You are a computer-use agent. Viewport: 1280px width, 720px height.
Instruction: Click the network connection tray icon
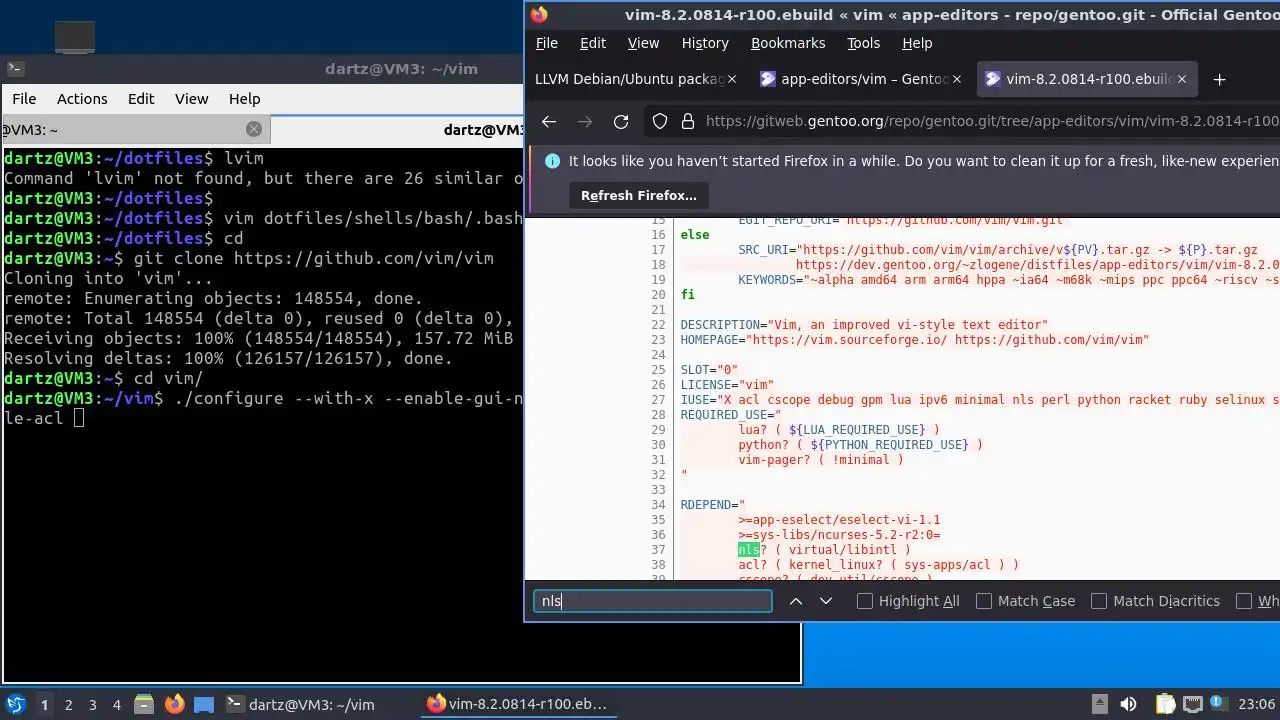(x=1192, y=704)
